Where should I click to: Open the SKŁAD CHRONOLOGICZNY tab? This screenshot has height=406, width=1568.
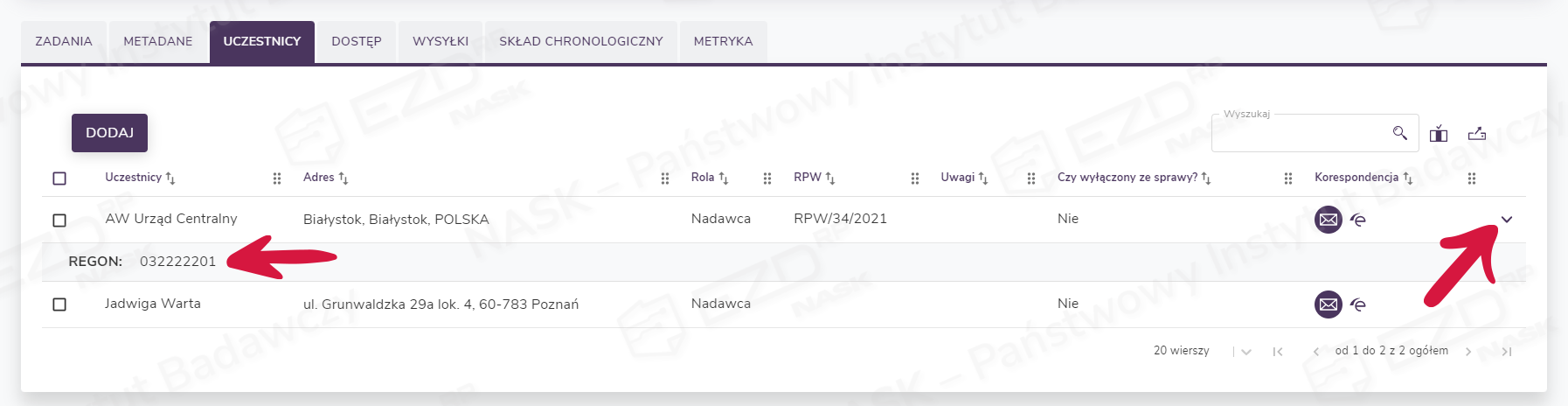[x=581, y=41]
